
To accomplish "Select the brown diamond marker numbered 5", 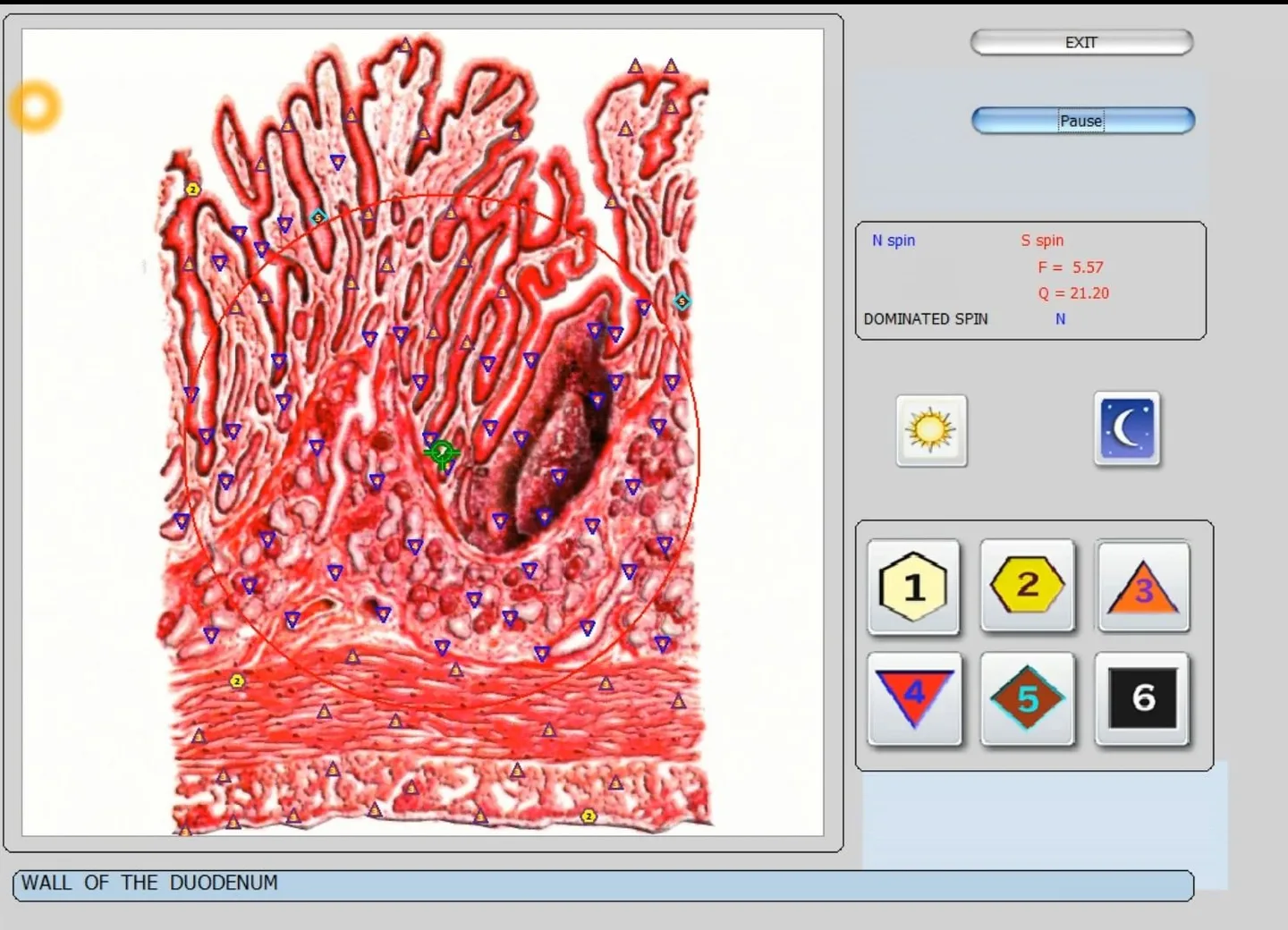I will 1028,698.
